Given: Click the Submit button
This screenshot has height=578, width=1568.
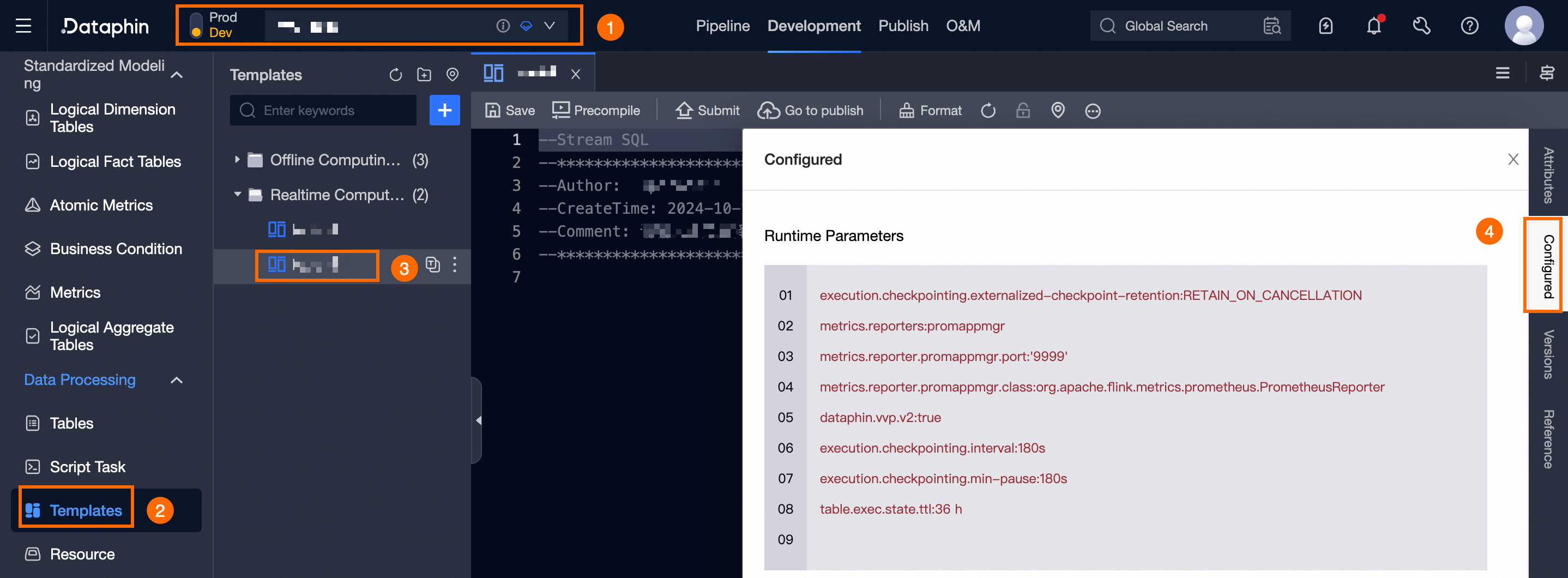Looking at the screenshot, I should pyautogui.click(x=707, y=111).
